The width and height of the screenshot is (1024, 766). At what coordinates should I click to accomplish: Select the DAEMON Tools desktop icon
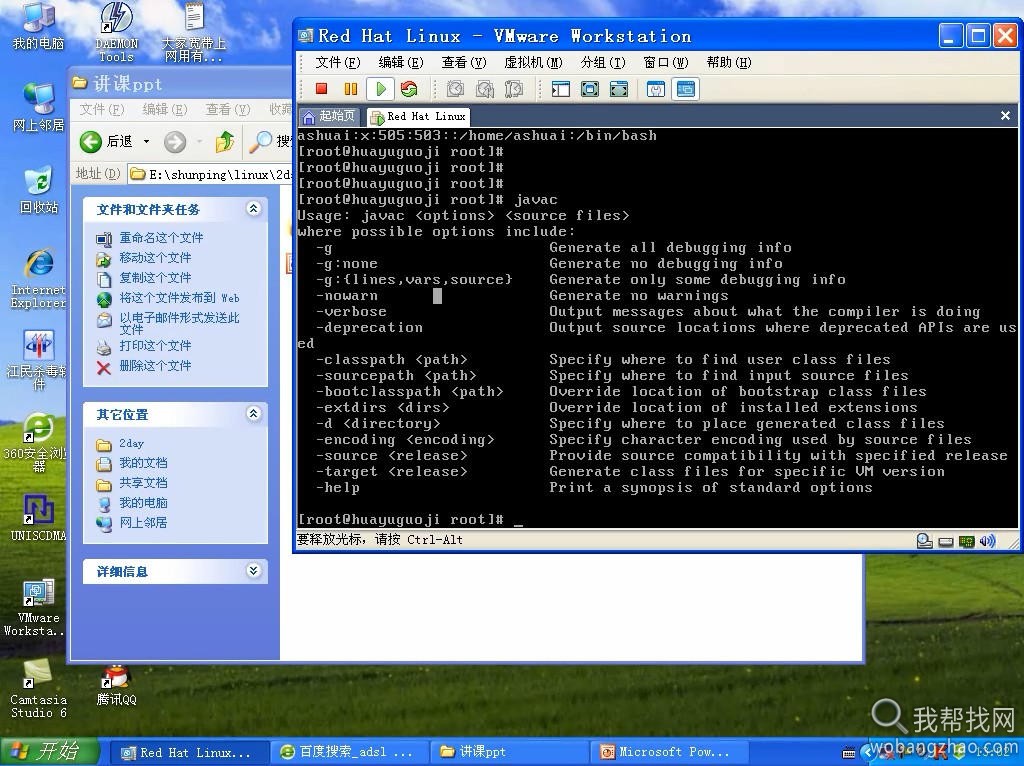click(x=116, y=31)
